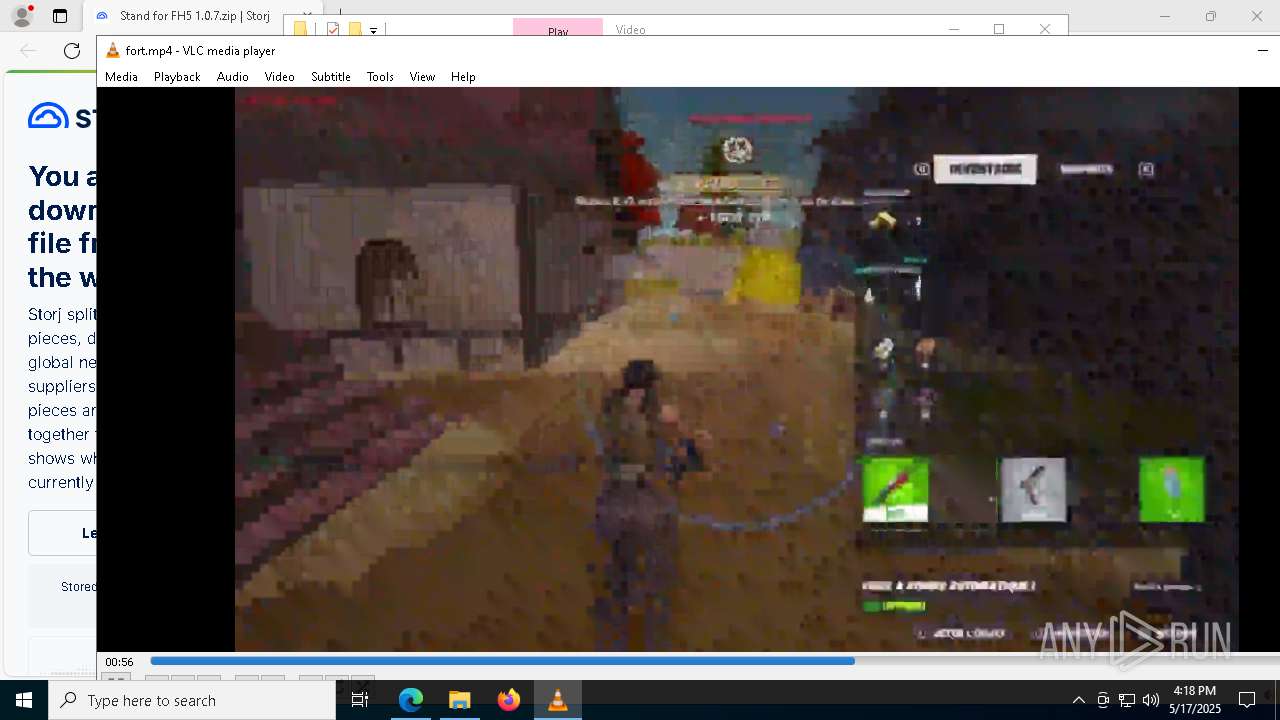Click the volume speaker icon in tray
The image size is (1280, 720).
[x=1151, y=700]
